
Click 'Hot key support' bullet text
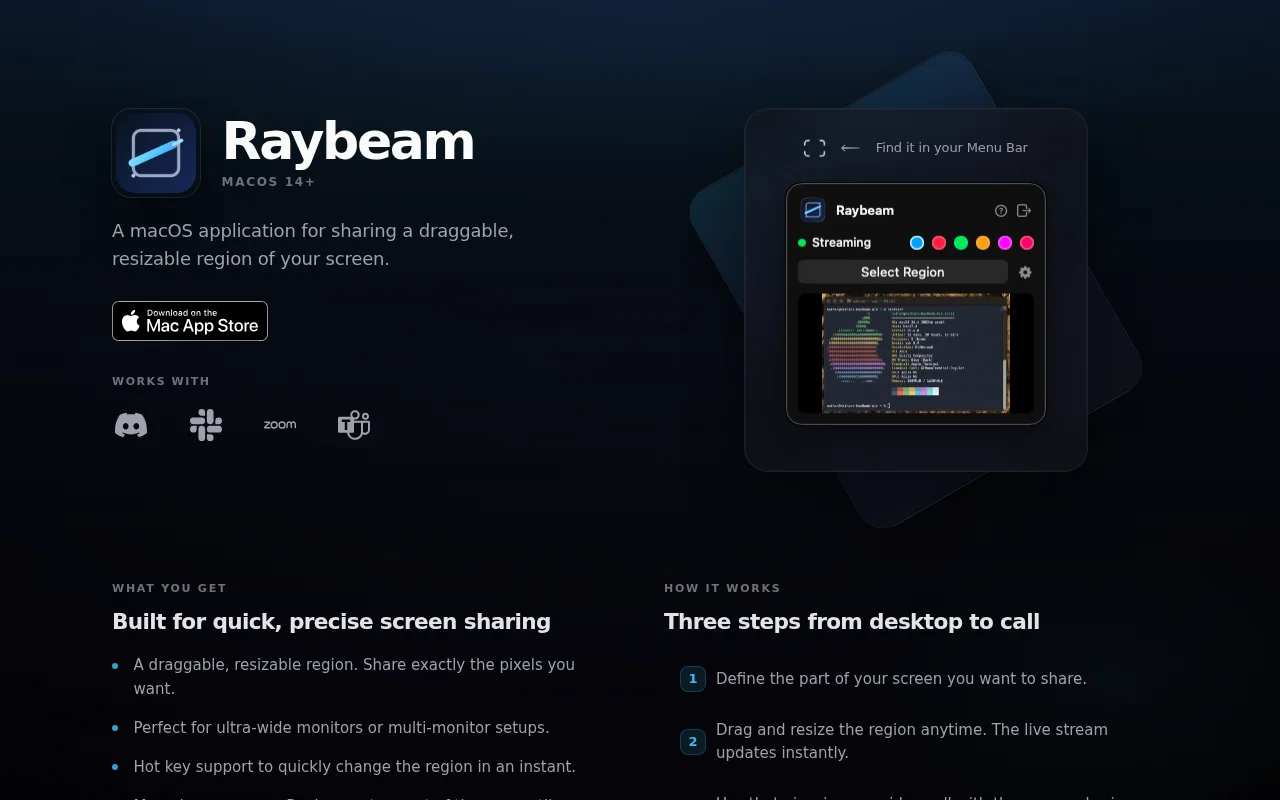(355, 767)
